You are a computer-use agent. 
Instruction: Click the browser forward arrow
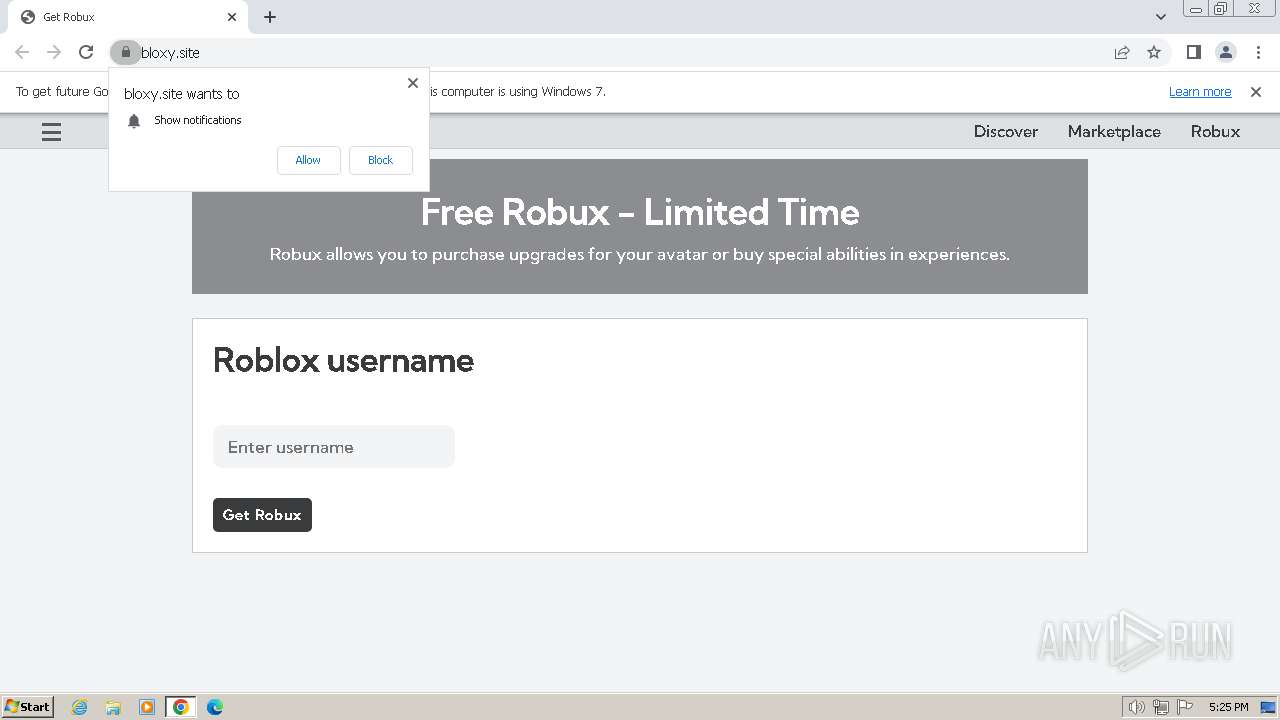(54, 52)
